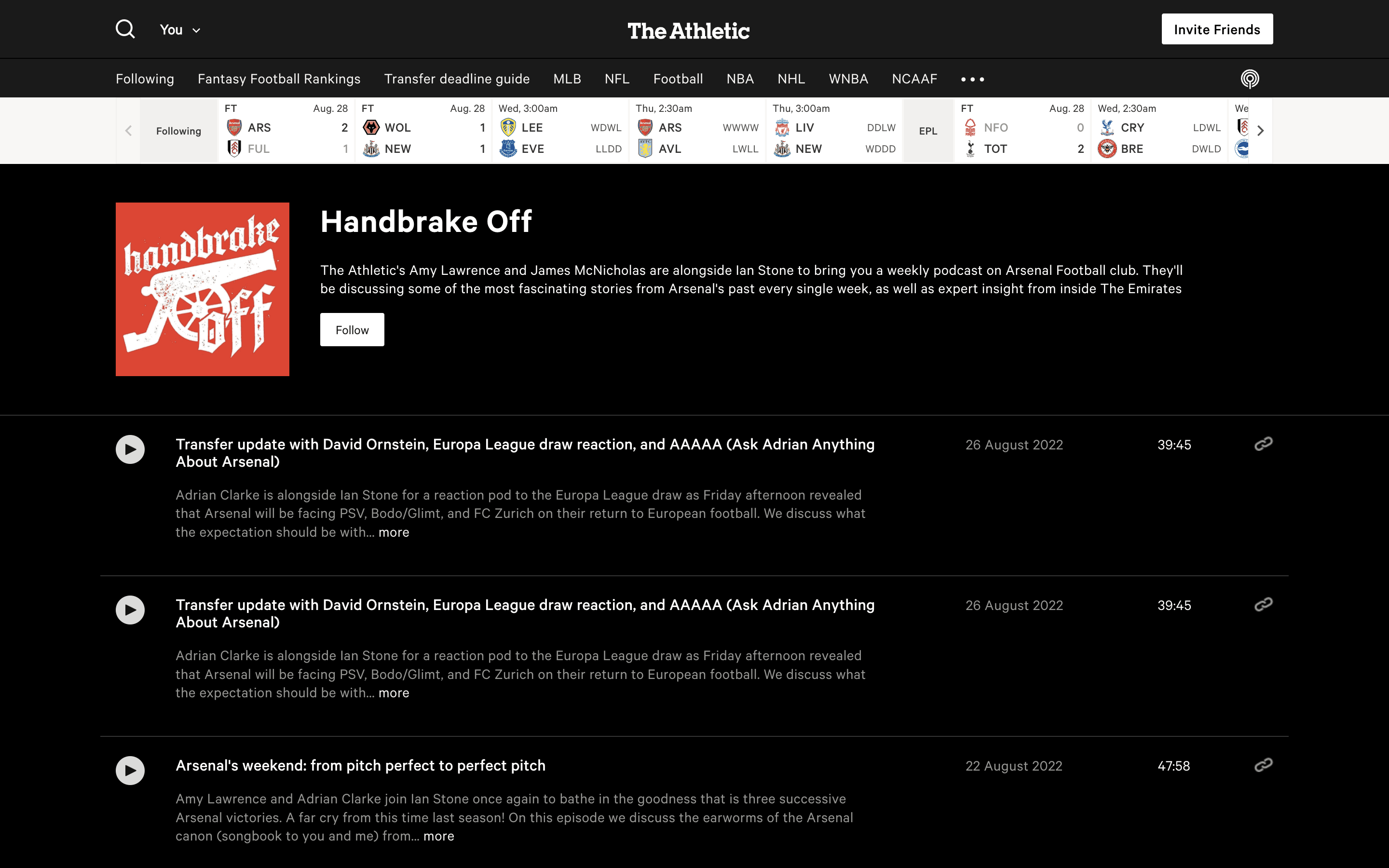Open the podcasts icon in navigation bar

coord(1249,79)
